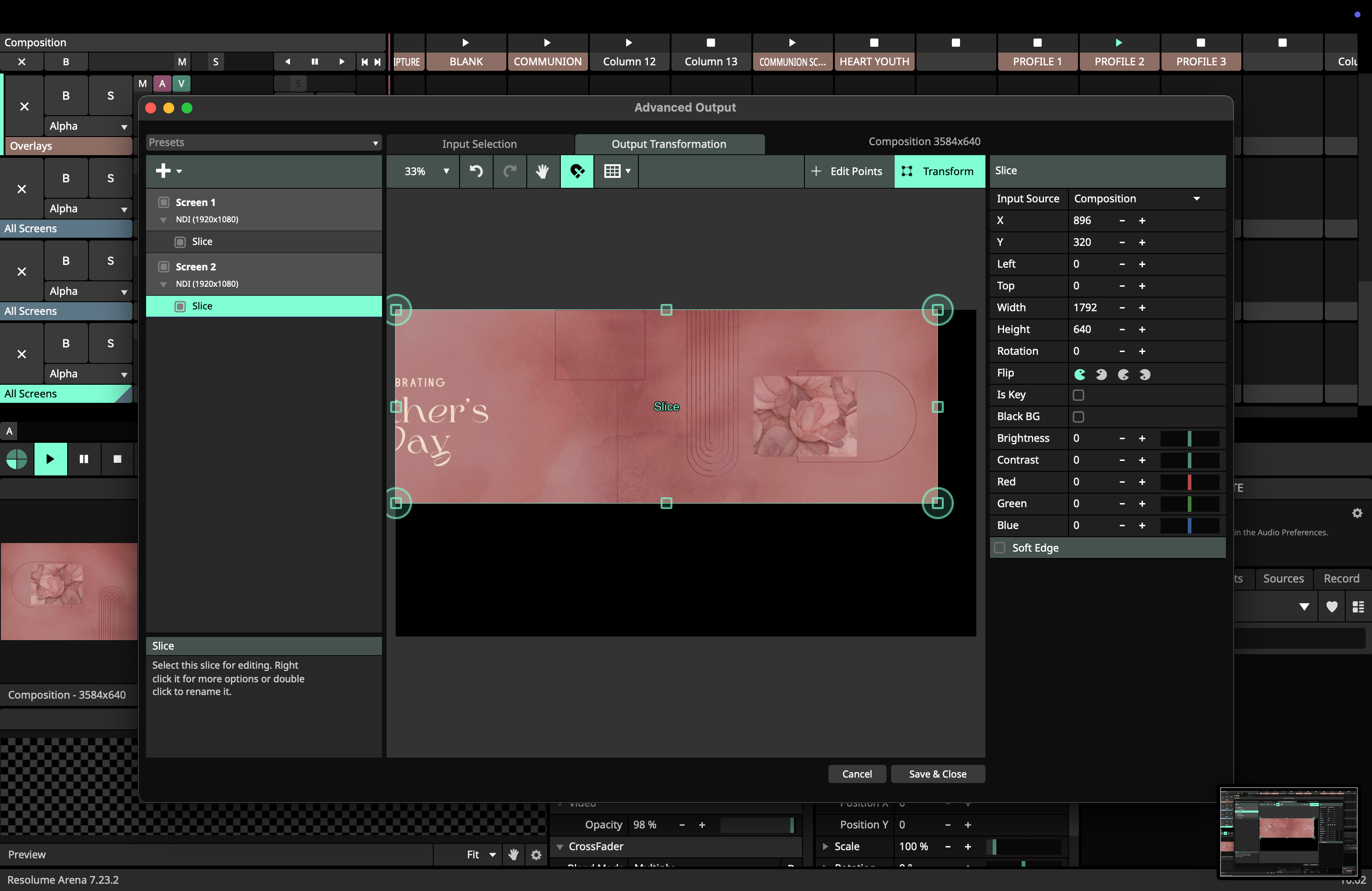Screen dimensions: 1372x891
Task: Click the plus icon to add screen
Action: tap(164, 171)
